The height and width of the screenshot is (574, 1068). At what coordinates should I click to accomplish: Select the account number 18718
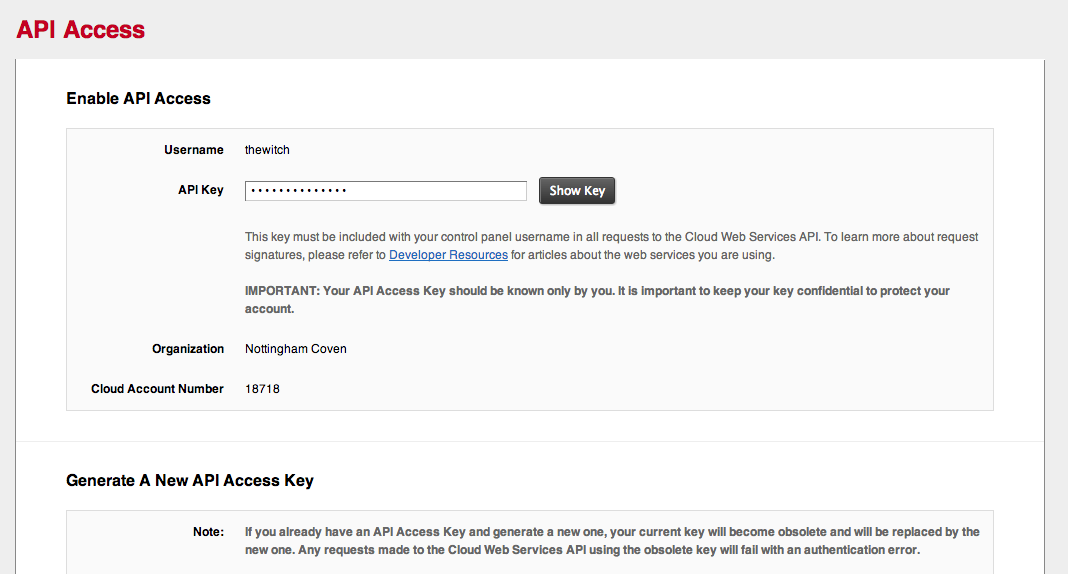click(262, 389)
